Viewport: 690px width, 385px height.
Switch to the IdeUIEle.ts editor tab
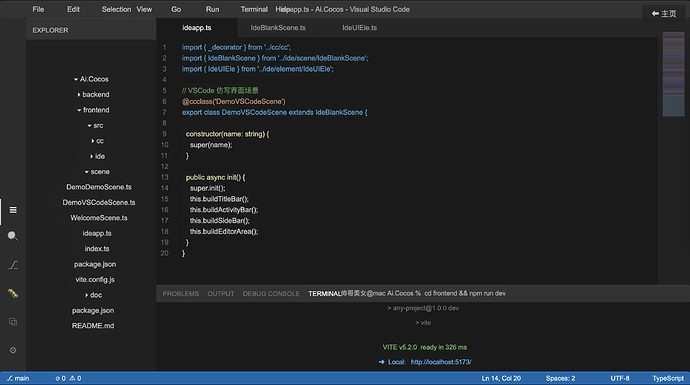point(360,28)
